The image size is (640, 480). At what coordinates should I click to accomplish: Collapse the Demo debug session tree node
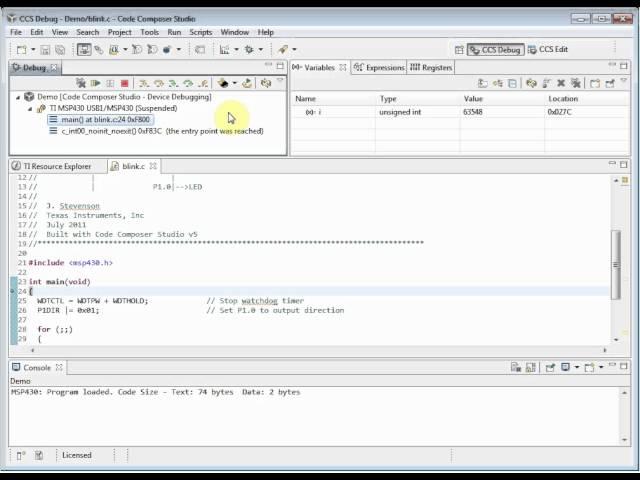[18, 97]
